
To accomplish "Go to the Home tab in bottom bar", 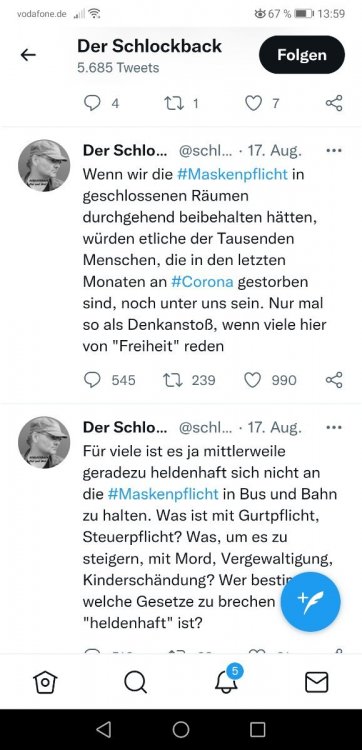I will click(45, 682).
